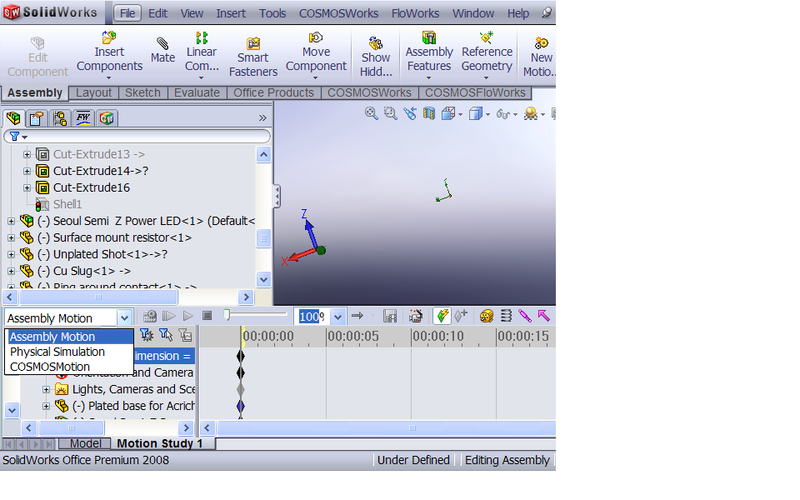The image size is (800, 500).
Task: Open the COSMOSWorks menu
Action: tap(339, 13)
